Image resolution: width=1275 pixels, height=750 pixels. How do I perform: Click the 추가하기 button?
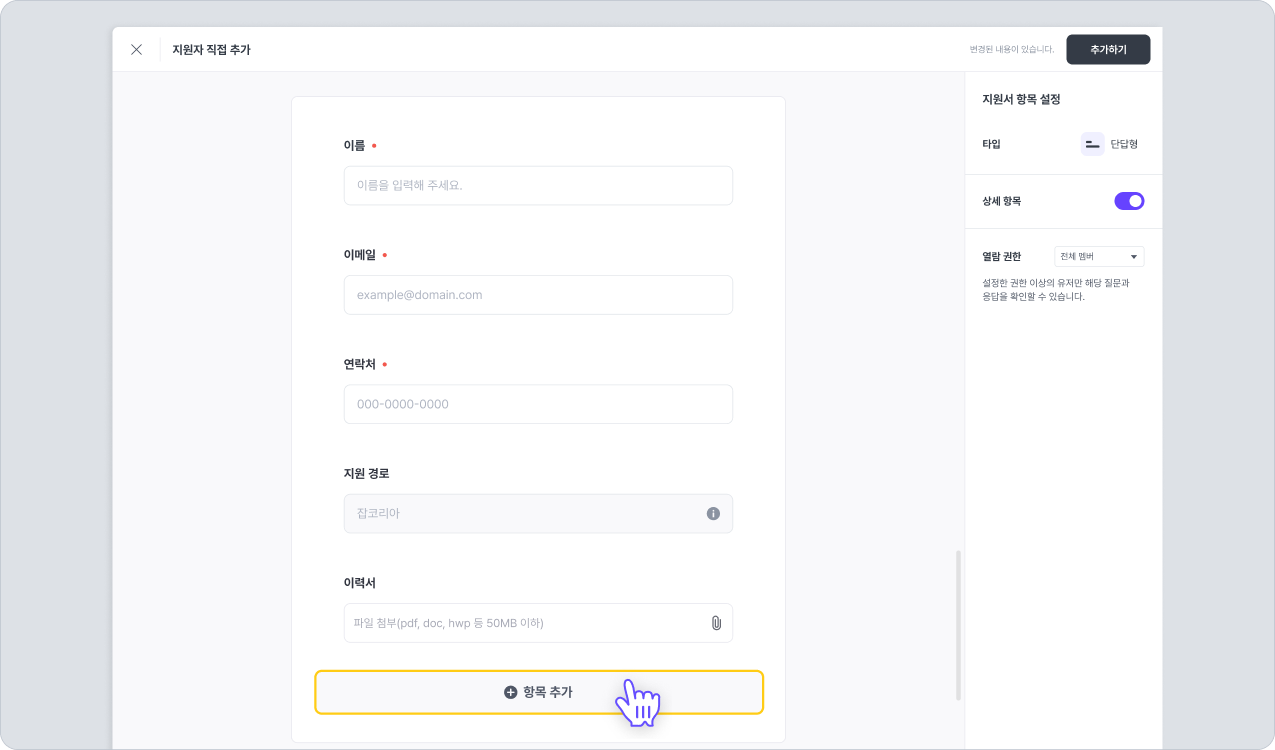1108,49
